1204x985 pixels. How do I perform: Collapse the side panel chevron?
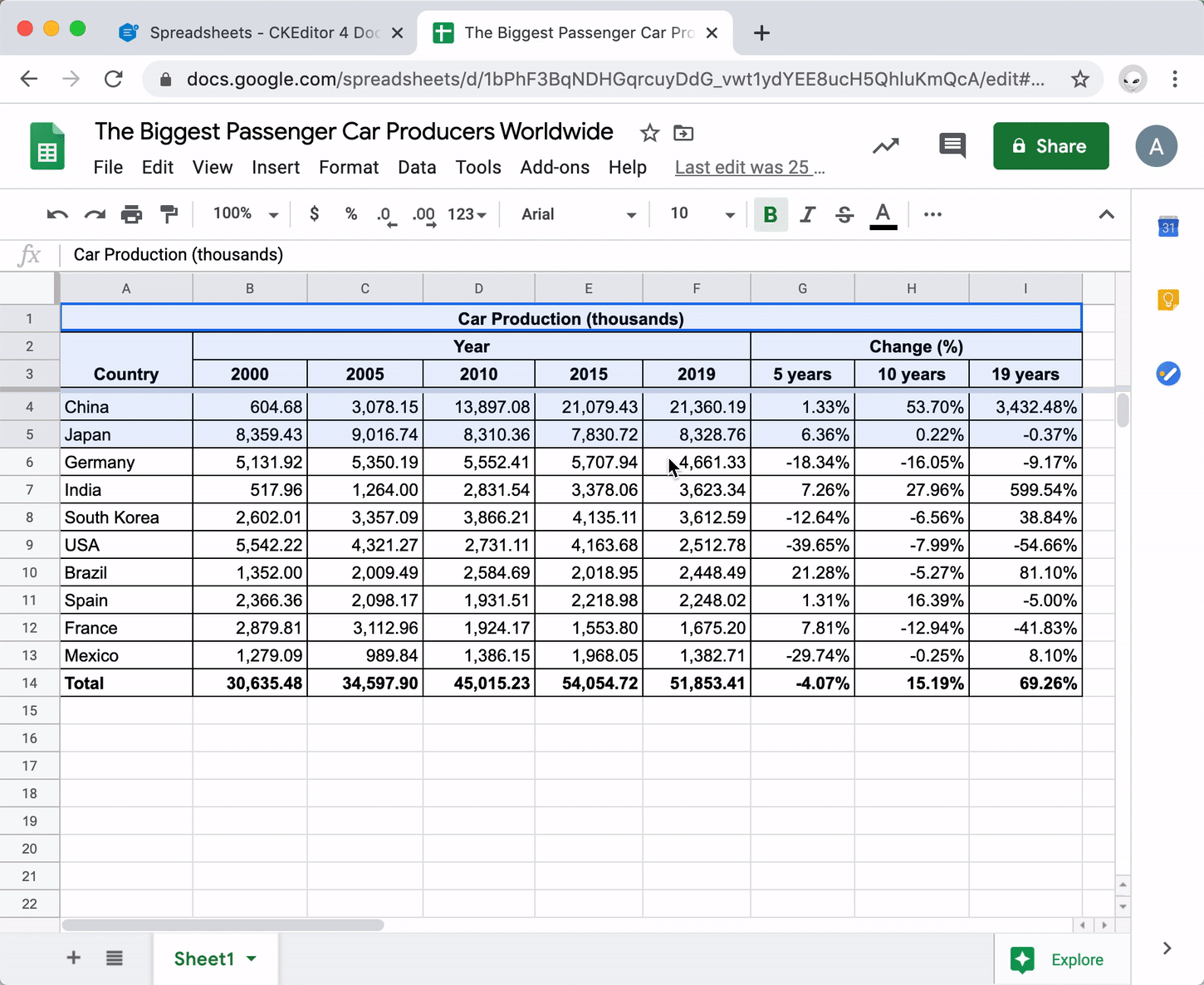pyautogui.click(x=1167, y=948)
